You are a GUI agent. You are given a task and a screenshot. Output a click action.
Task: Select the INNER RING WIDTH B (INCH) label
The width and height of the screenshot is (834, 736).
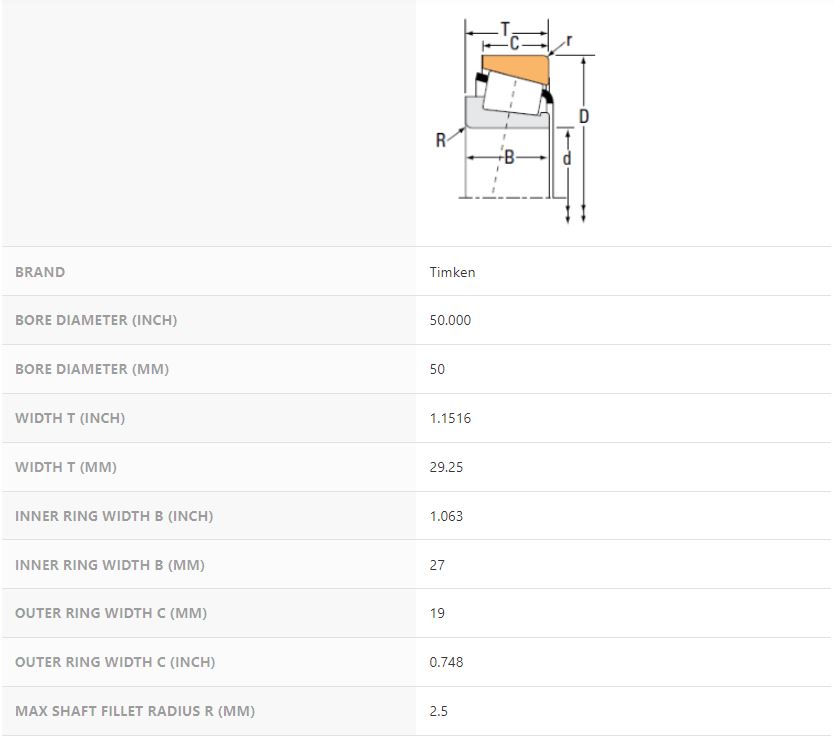click(114, 516)
